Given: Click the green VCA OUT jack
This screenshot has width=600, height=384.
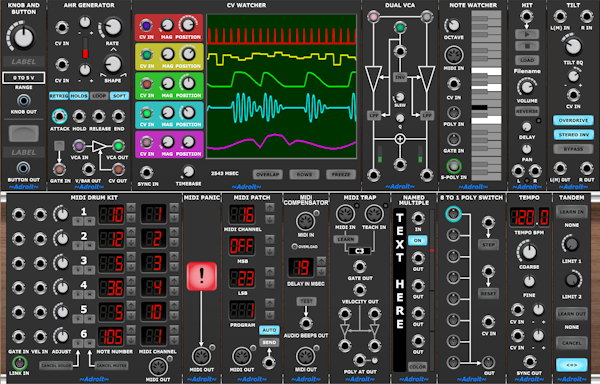Looking at the screenshot, I should coord(118,146).
